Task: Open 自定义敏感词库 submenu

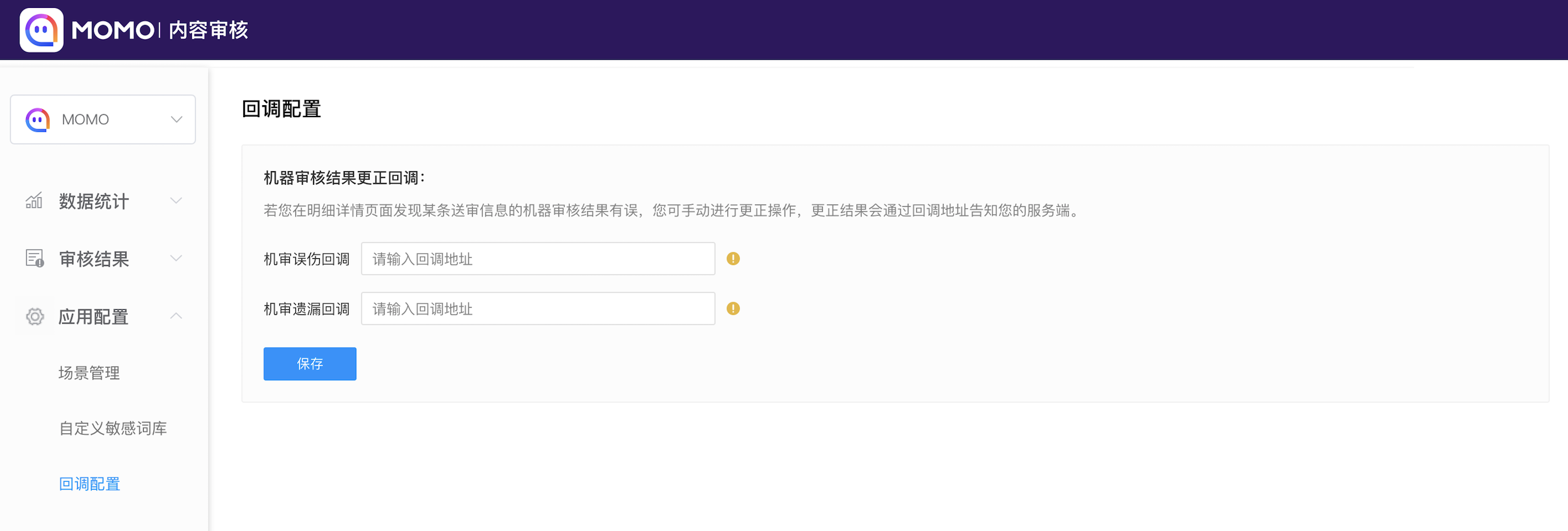Action: pyautogui.click(x=112, y=428)
